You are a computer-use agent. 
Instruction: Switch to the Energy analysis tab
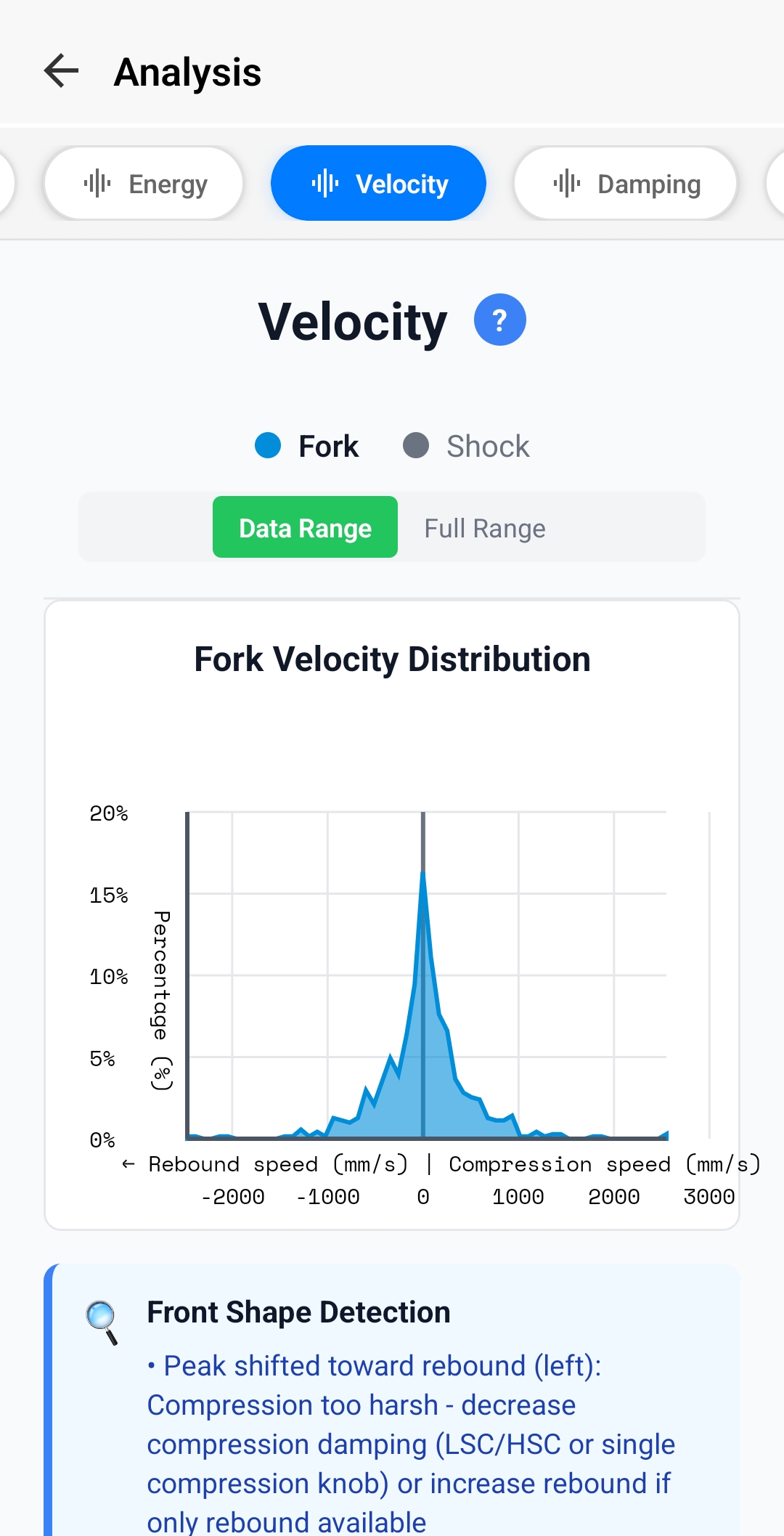point(143,183)
